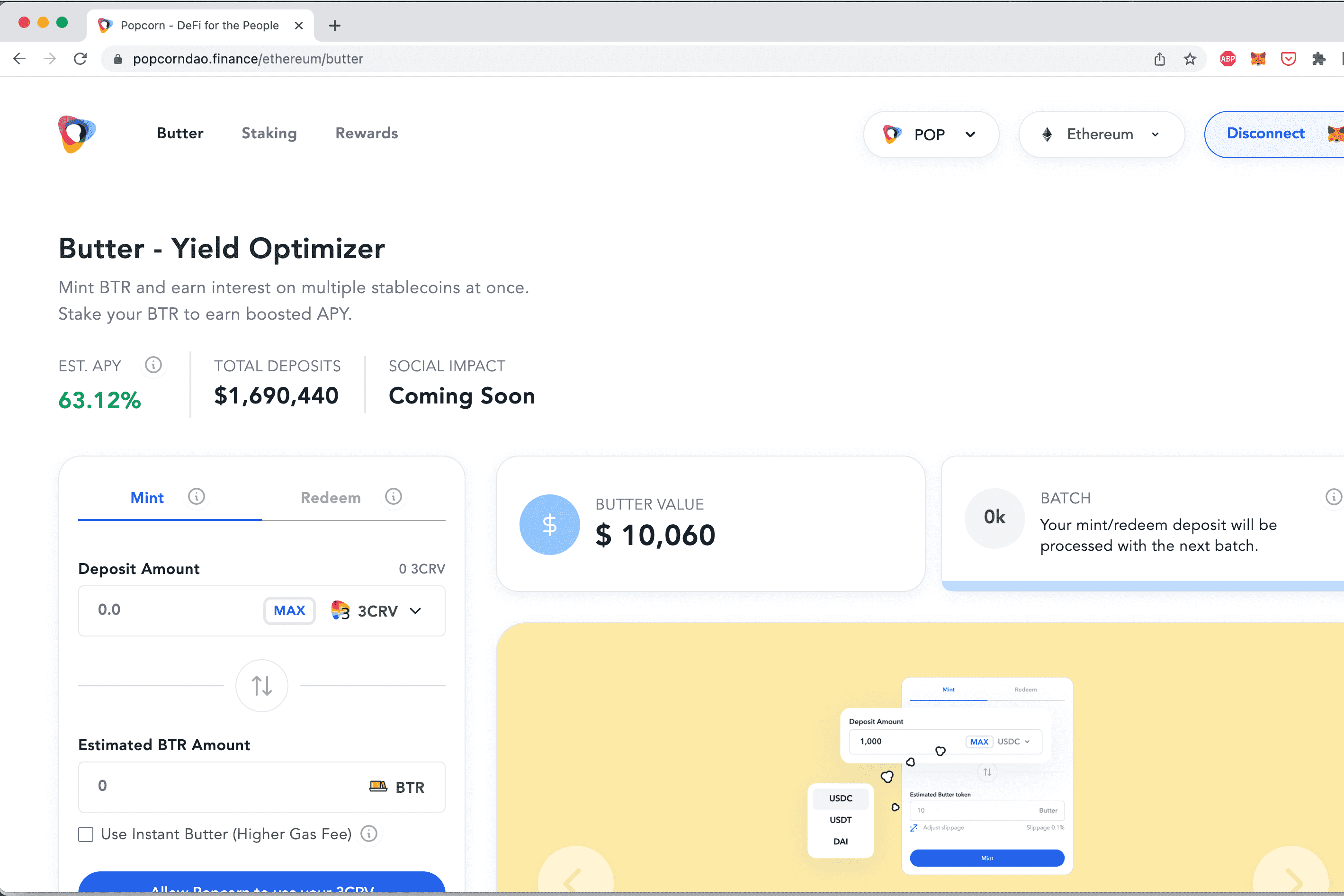
Task: Click the MAX deposit button
Action: coord(289,611)
